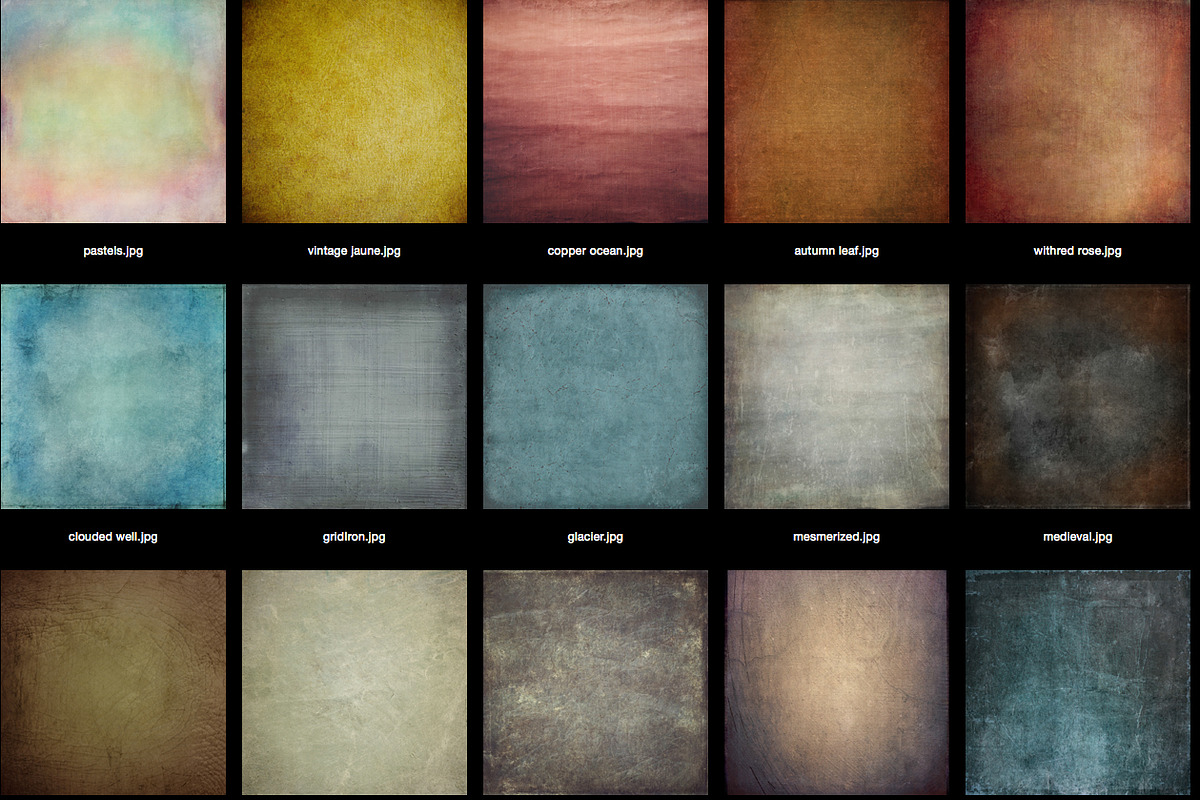Click the copper ocean texture image
Screen dimensions: 1200x800
point(595,111)
